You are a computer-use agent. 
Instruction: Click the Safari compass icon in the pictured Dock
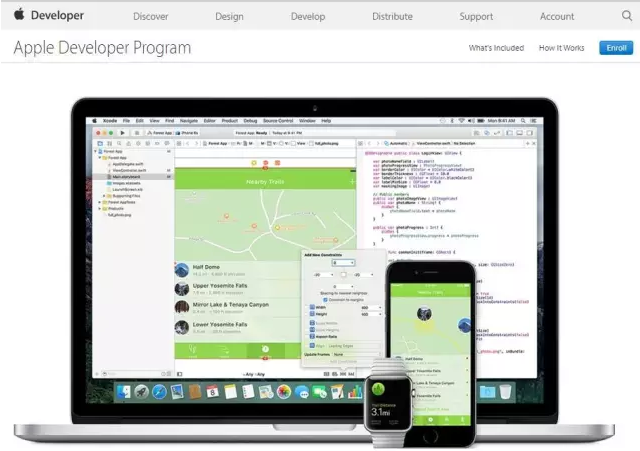point(159,392)
